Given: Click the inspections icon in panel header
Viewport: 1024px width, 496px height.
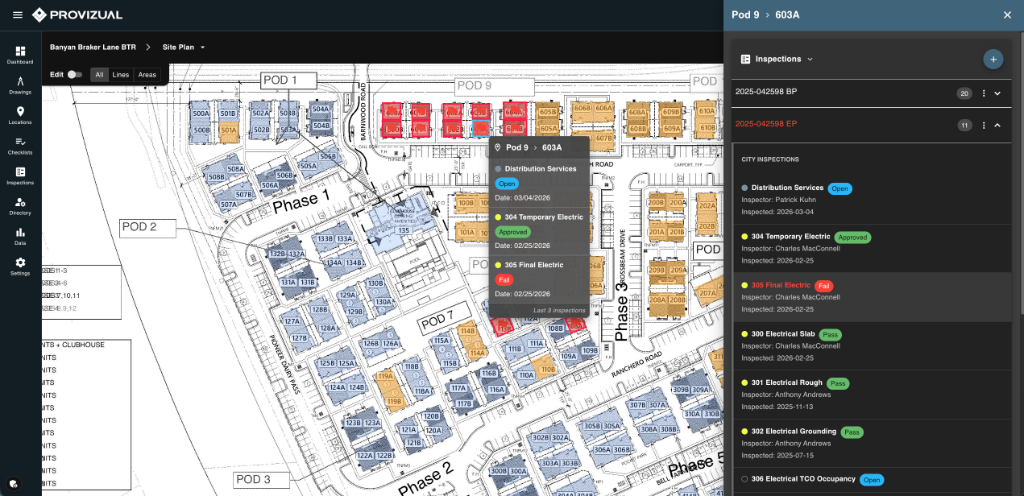Looking at the screenshot, I should (745, 59).
